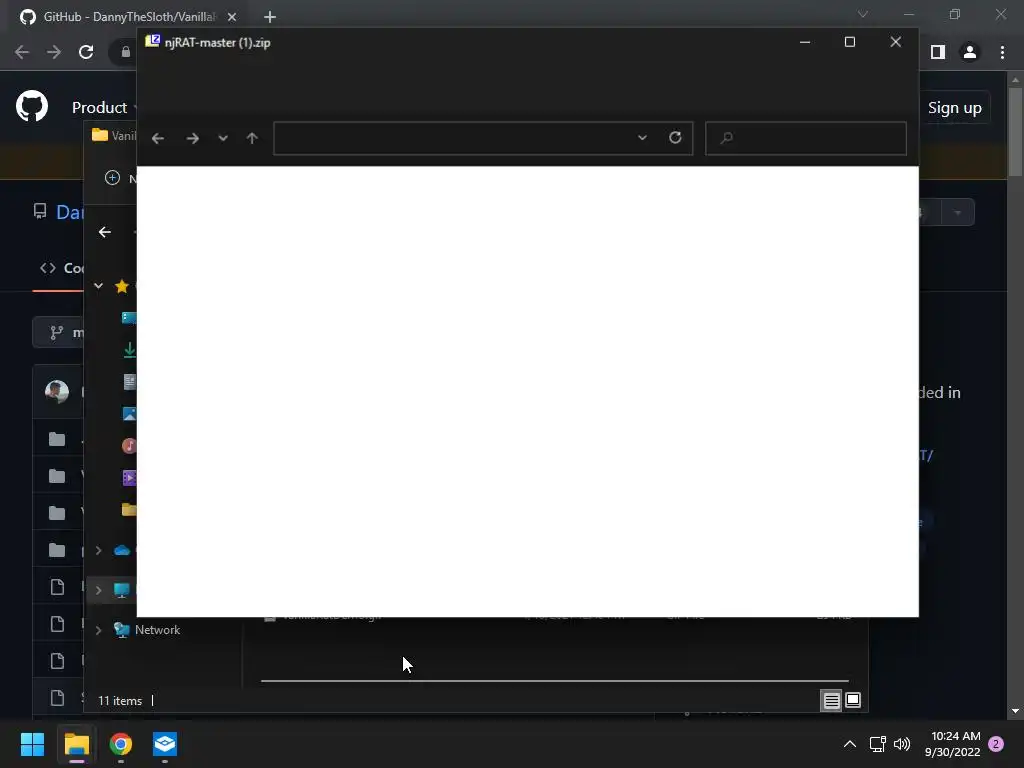Expand OneDrive node in sidebar
This screenshot has width=1024, height=768.
click(99, 551)
